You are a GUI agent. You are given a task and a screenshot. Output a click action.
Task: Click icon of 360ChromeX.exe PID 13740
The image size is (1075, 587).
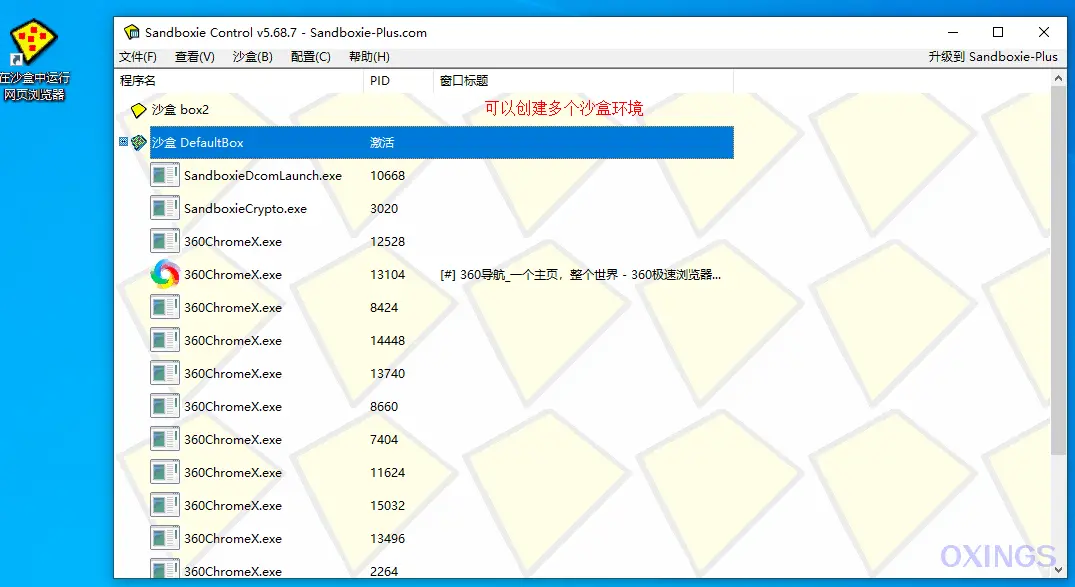click(x=165, y=373)
